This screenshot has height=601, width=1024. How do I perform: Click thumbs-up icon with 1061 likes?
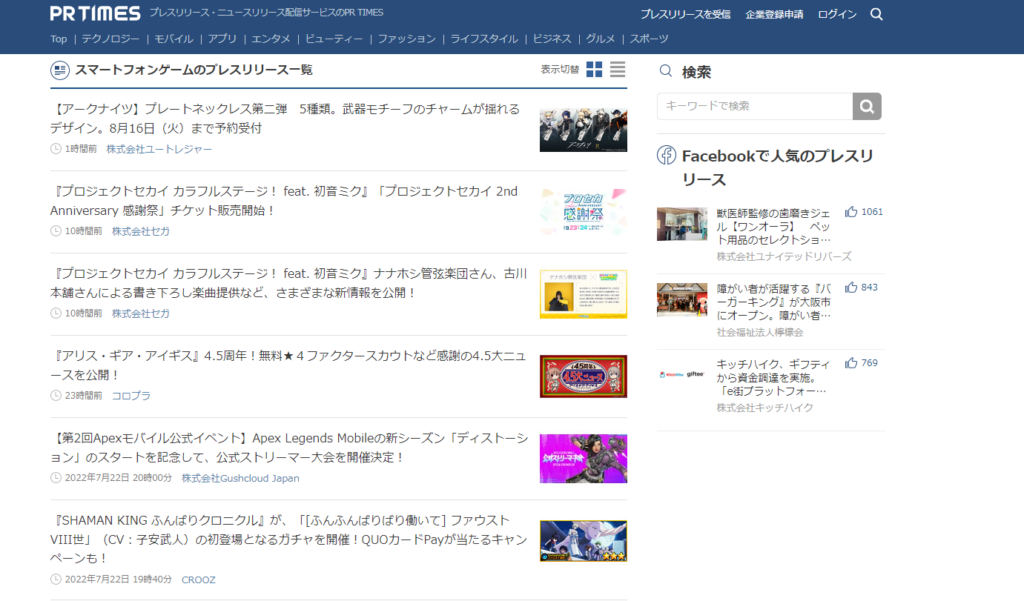coord(851,212)
